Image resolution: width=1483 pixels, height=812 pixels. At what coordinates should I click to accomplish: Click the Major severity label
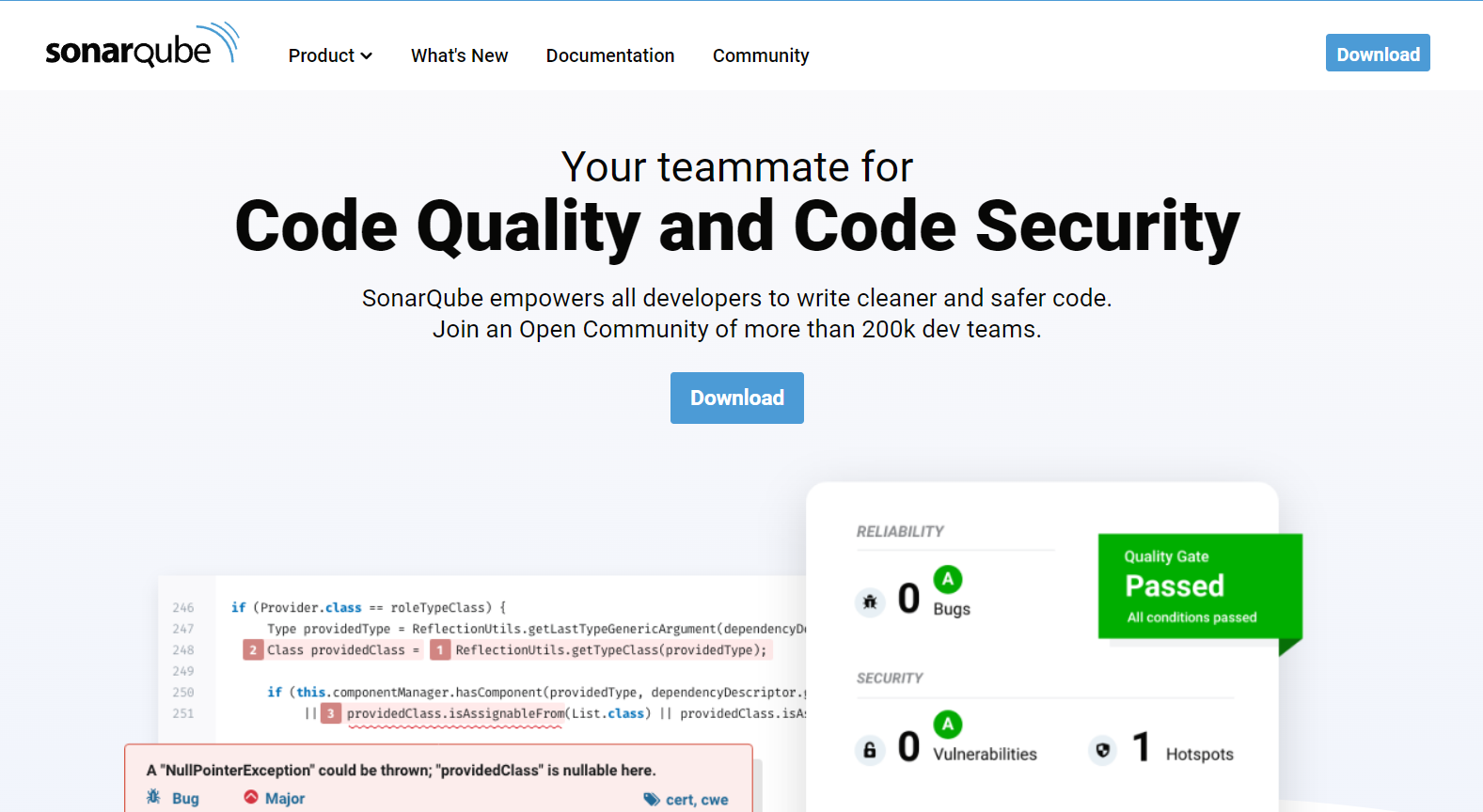(285, 798)
